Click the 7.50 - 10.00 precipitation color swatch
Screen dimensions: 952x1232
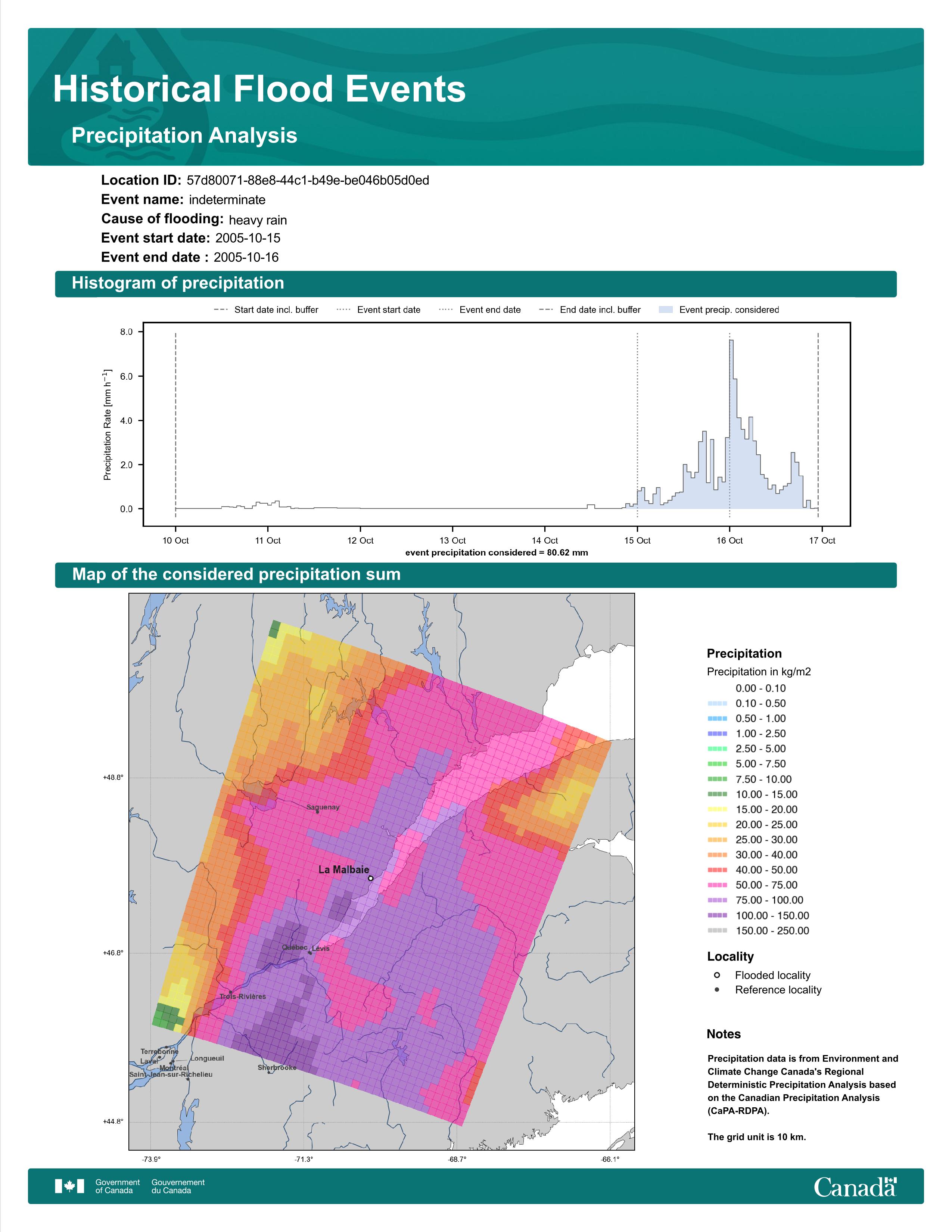click(718, 779)
